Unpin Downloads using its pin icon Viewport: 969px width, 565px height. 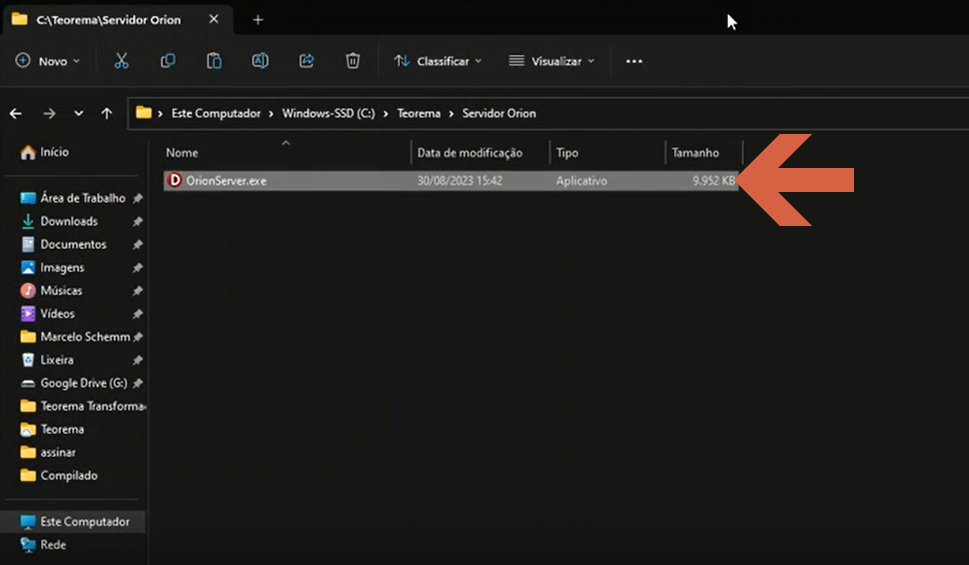coord(137,221)
